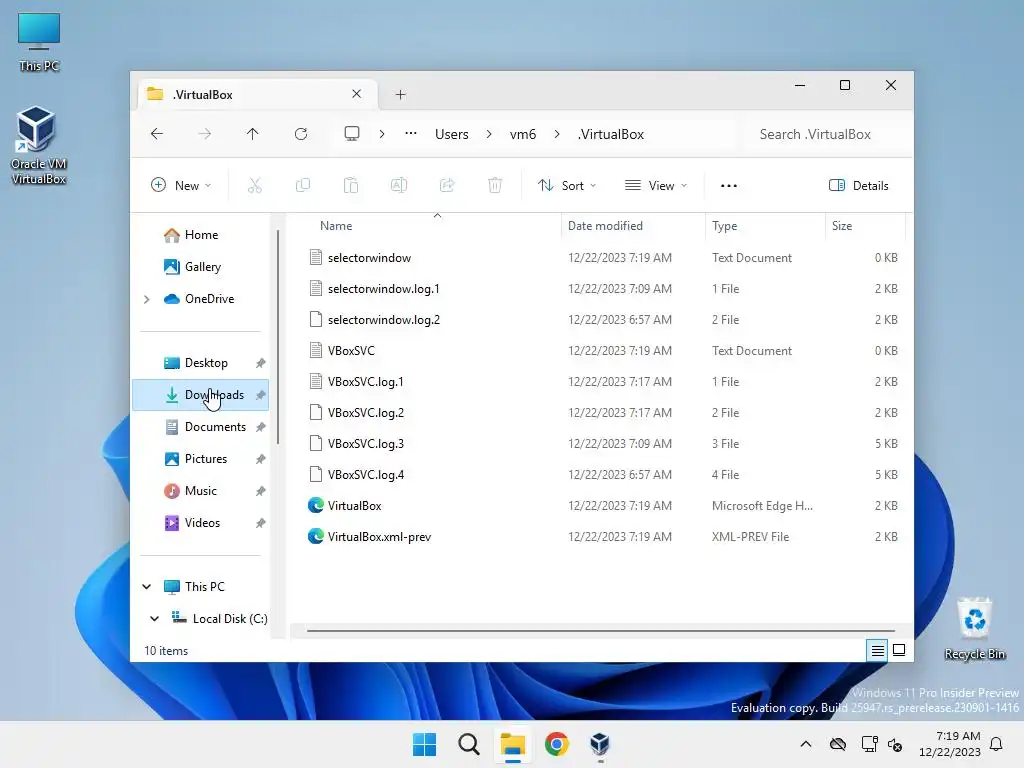The height and width of the screenshot is (768, 1024).
Task: Sort by the Size column header
Action: point(865,226)
